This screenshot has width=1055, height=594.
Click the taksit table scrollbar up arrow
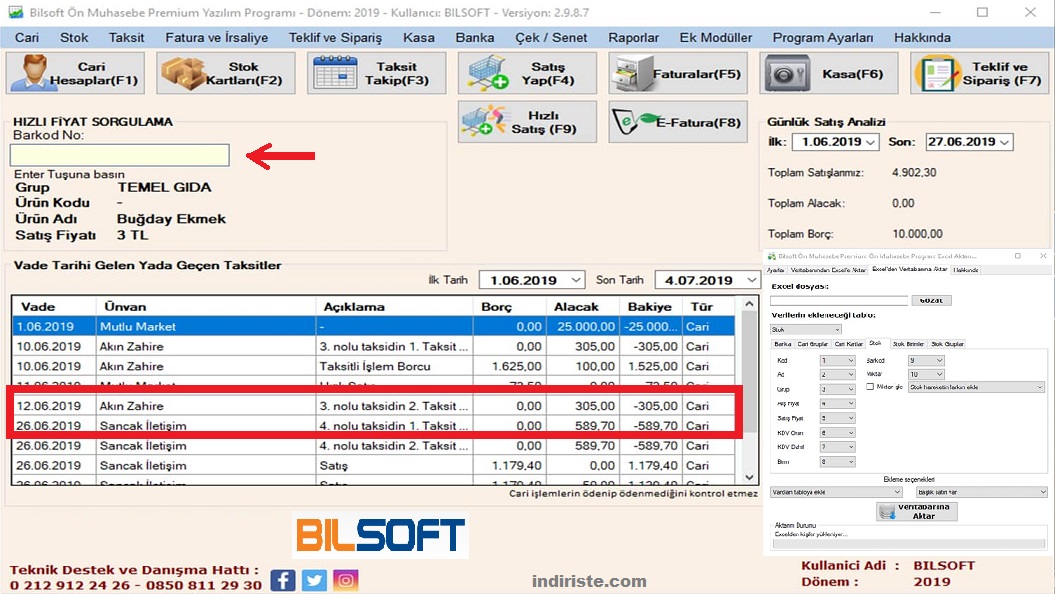pyautogui.click(x=750, y=304)
